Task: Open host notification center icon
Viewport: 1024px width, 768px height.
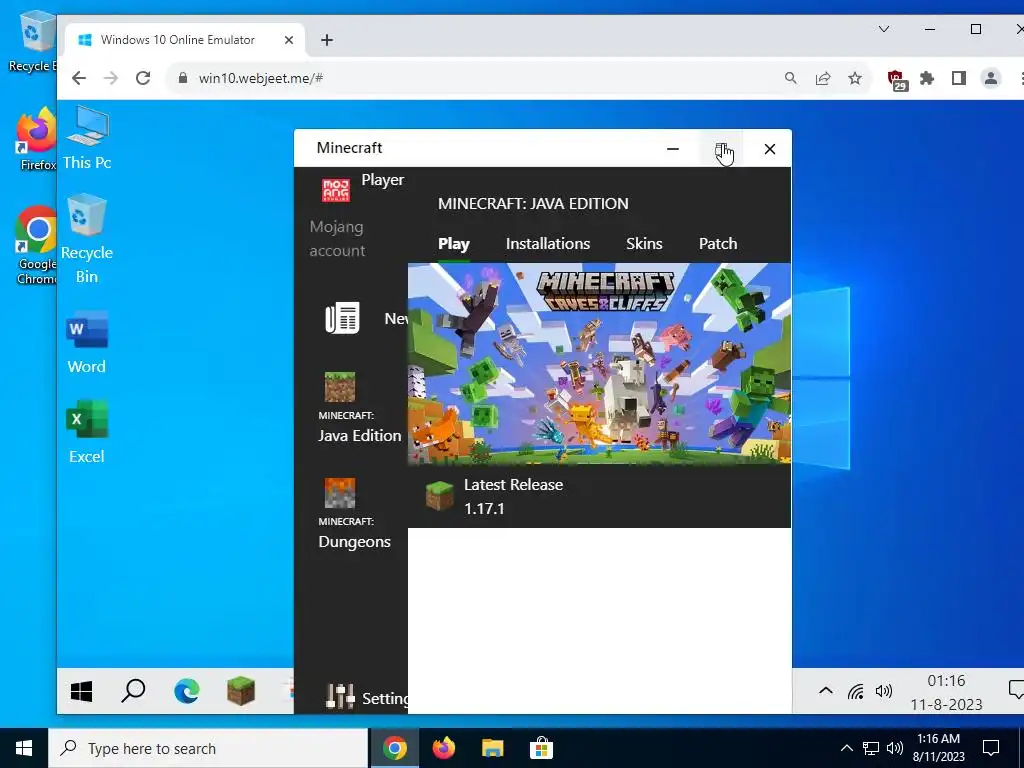Action: [x=991, y=748]
